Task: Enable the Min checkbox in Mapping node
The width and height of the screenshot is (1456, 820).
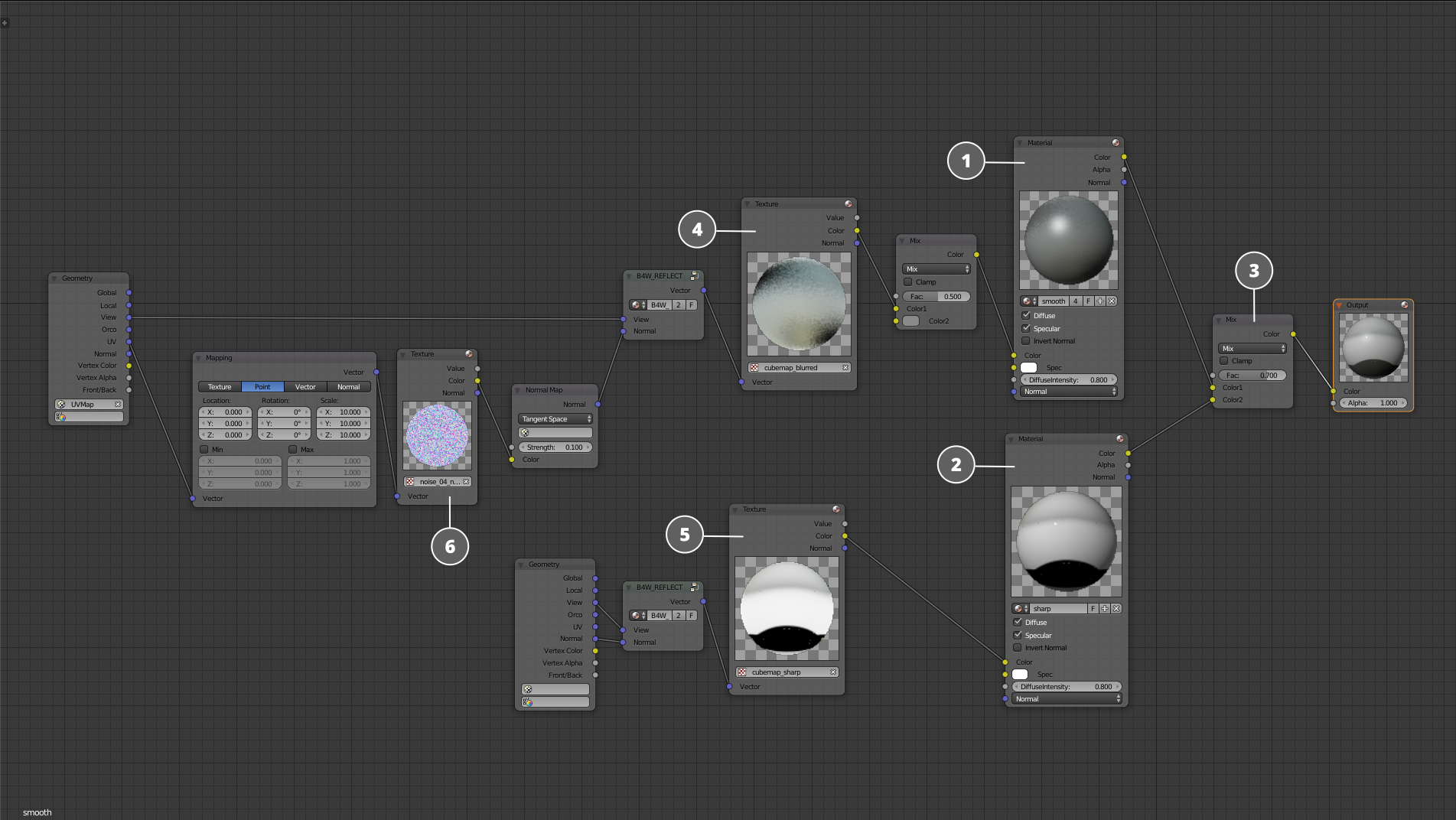Action: [204, 450]
